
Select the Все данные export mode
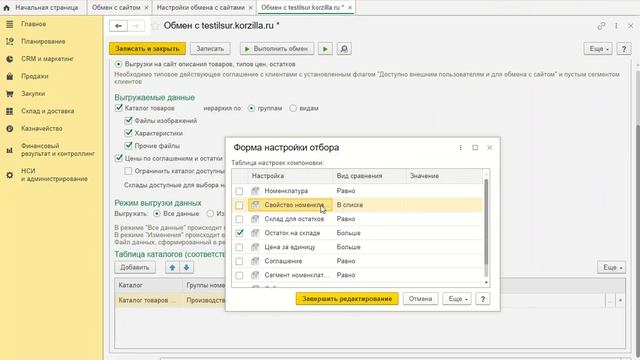point(157,213)
